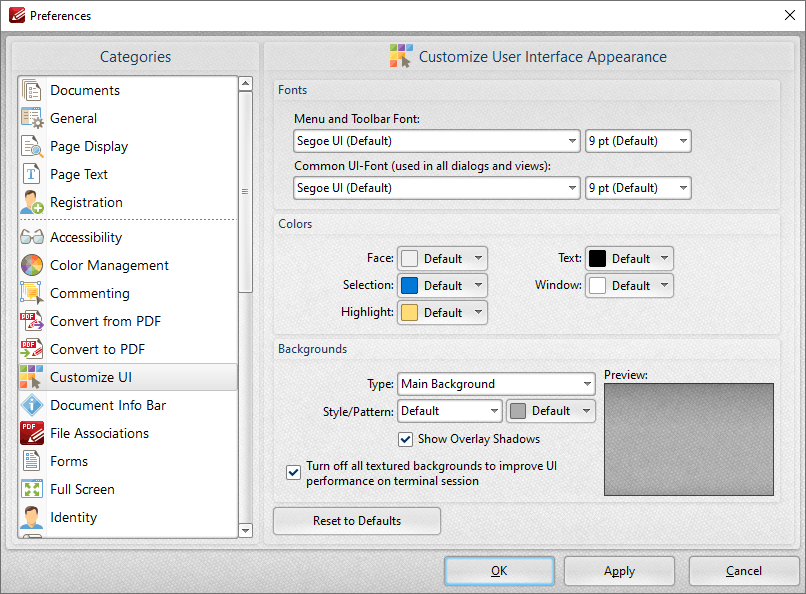Open Menu and Toolbar font size dropdown
This screenshot has width=806, height=594.
point(638,141)
